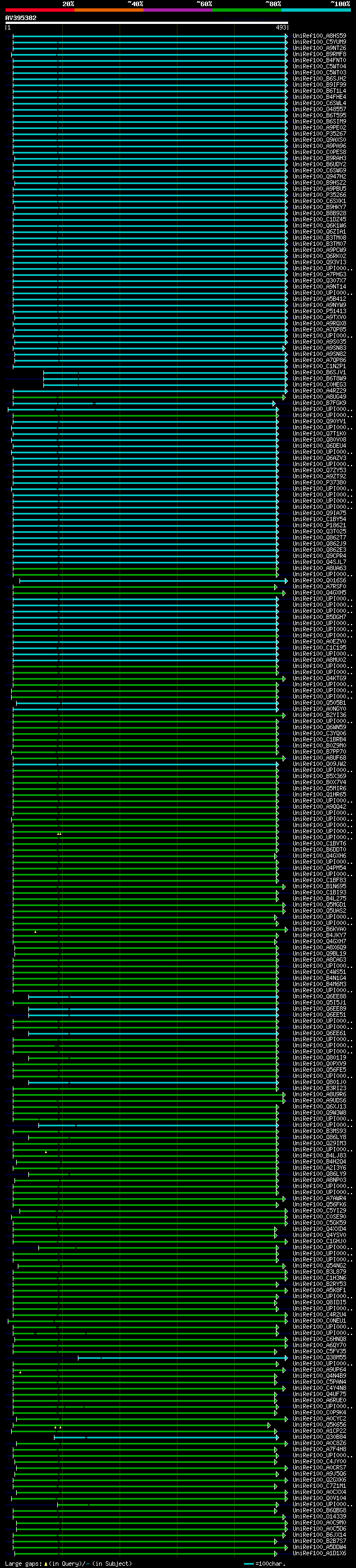Select the UniRef100_B6T8W9 label
The width and height of the screenshot is (356, 1568).
(319, 378)
